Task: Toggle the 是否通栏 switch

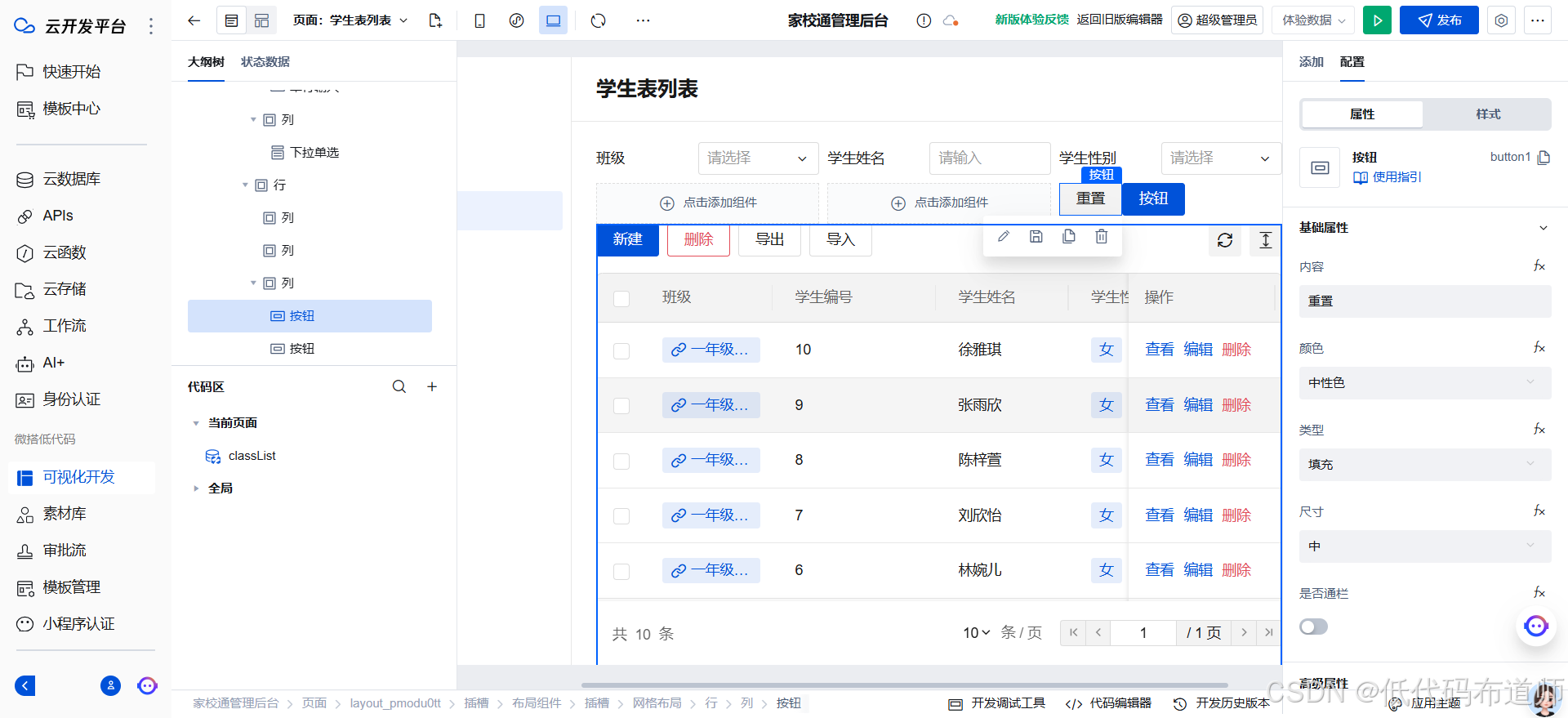Action: pyautogui.click(x=1314, y=627)
